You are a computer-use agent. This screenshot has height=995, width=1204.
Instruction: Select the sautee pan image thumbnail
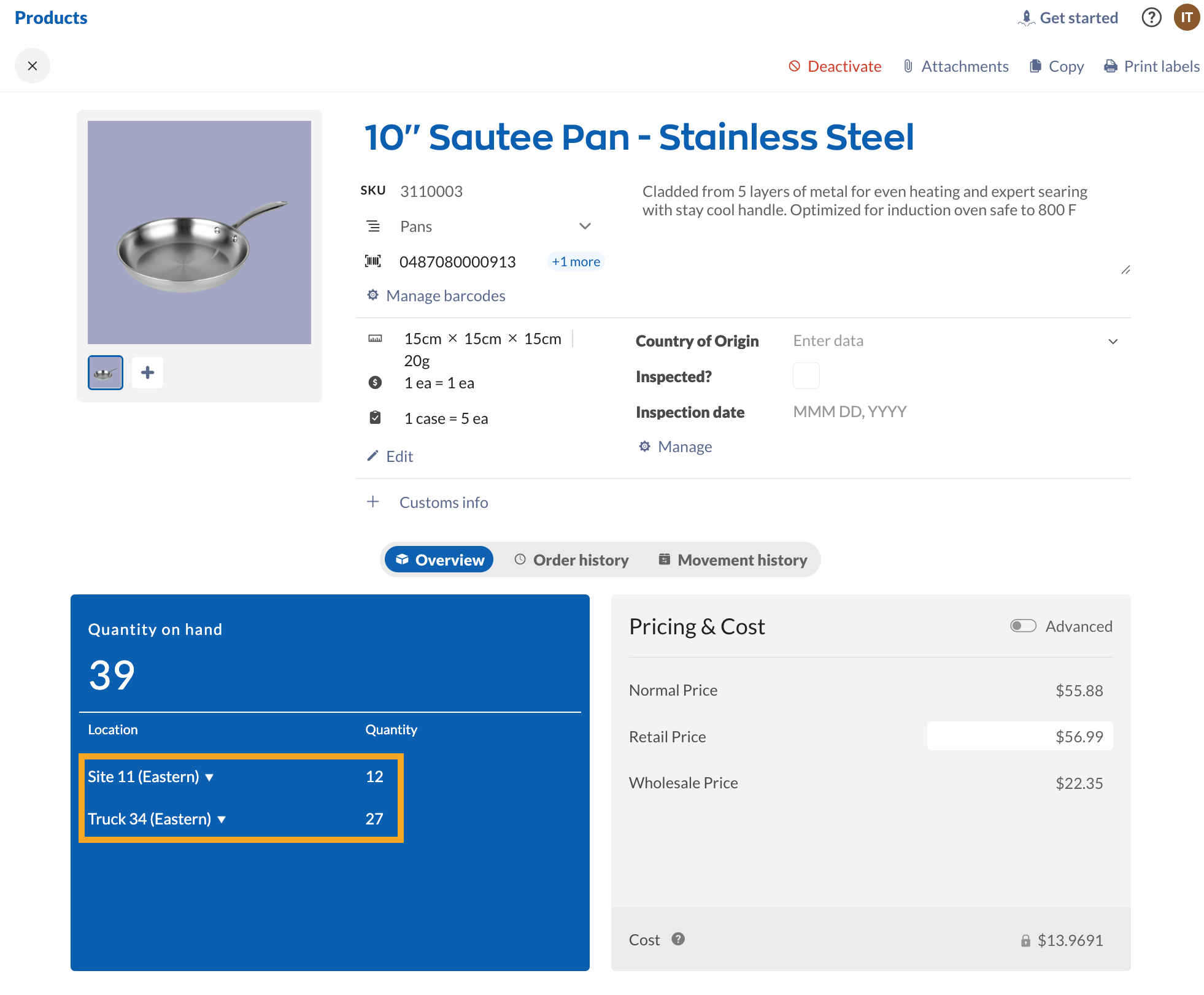tap(106, 372)
